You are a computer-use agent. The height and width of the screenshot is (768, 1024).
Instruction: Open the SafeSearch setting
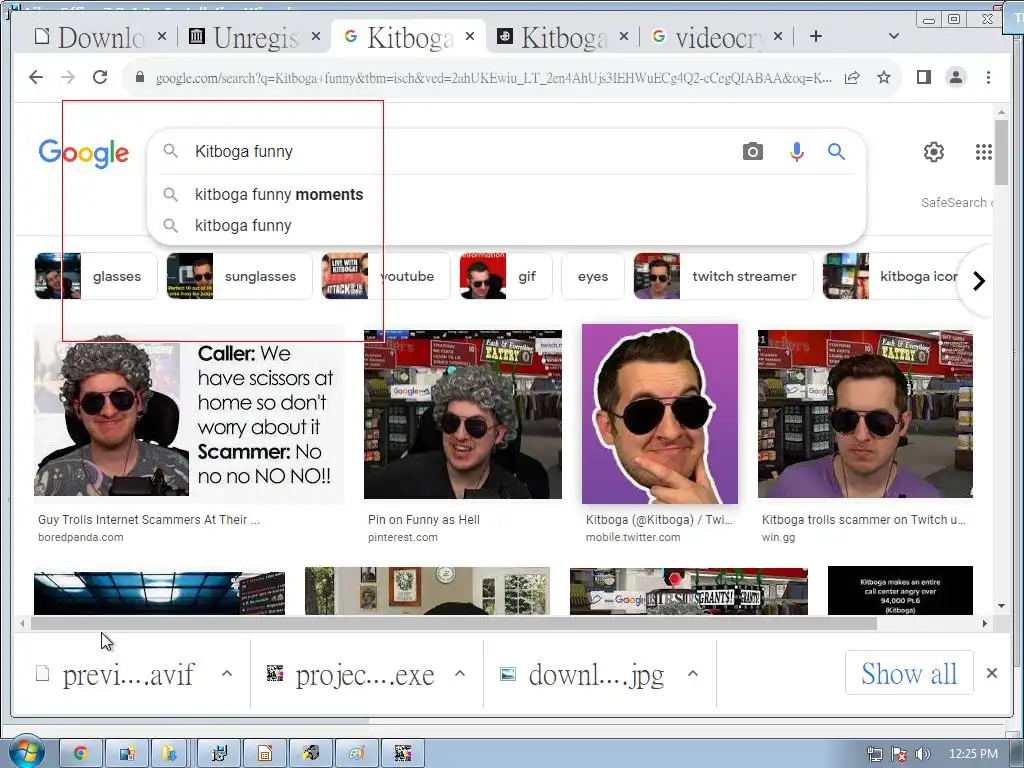[956, 202]
